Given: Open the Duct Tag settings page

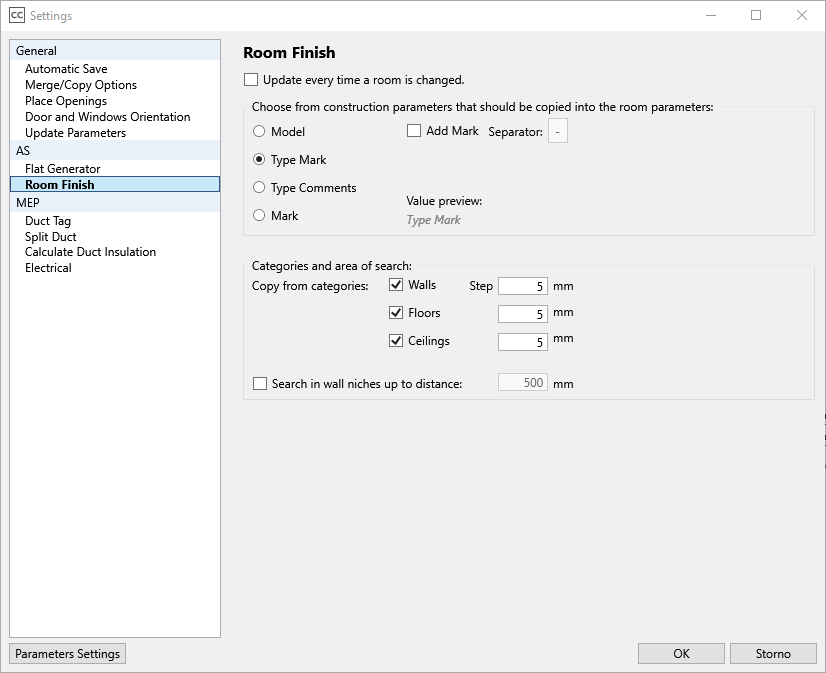Looking at the screenshot, I should click(x=48, y=220).
